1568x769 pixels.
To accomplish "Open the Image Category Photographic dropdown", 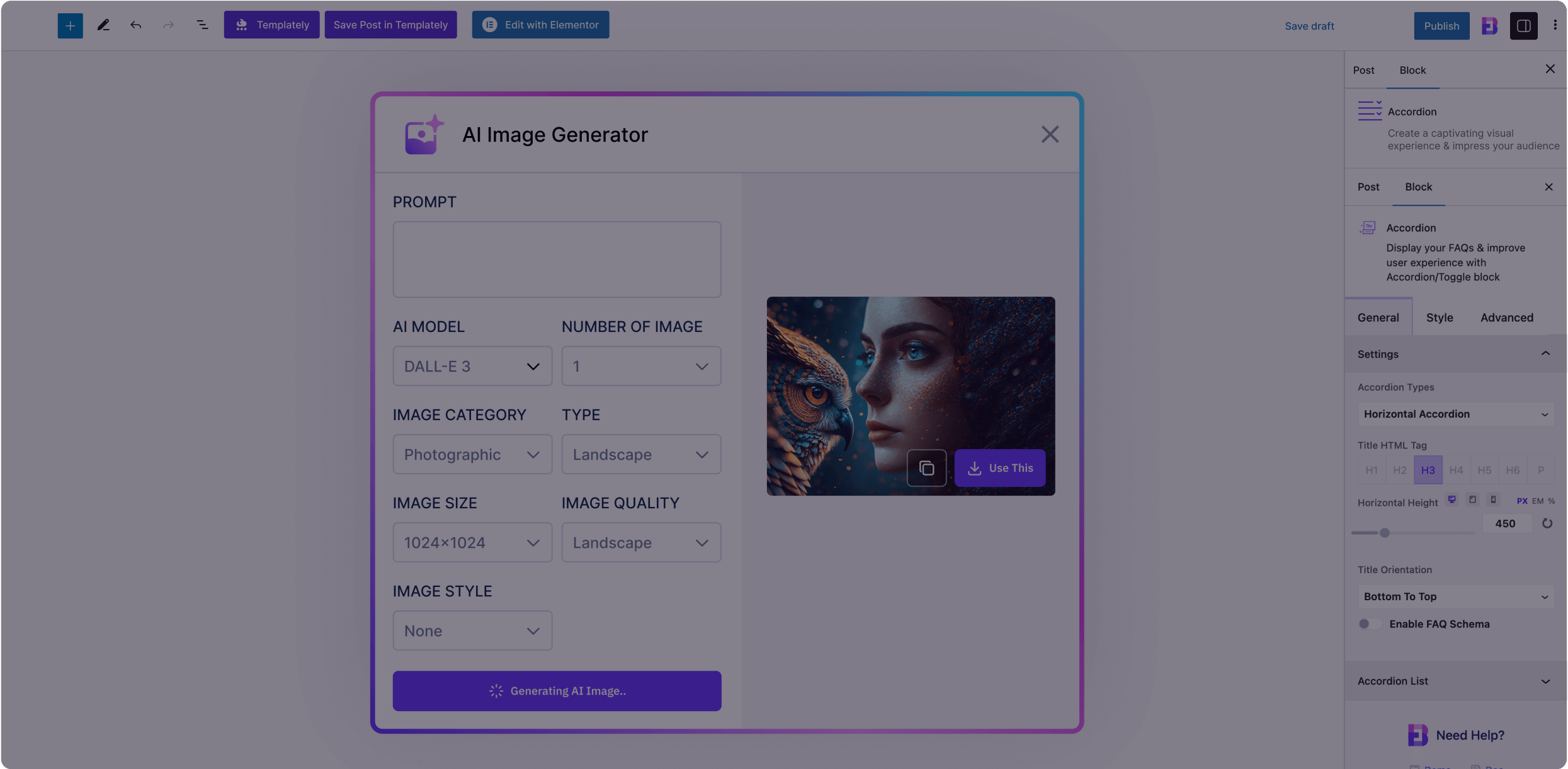I will point(472,454).
